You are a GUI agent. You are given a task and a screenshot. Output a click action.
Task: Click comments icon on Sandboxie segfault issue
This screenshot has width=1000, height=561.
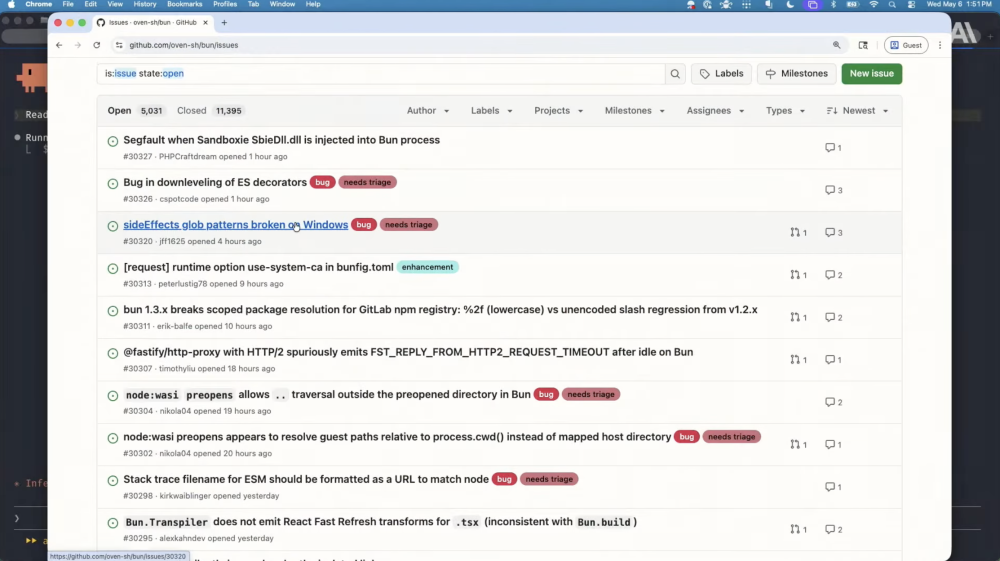pyautogui.click(x=833, y=148)
